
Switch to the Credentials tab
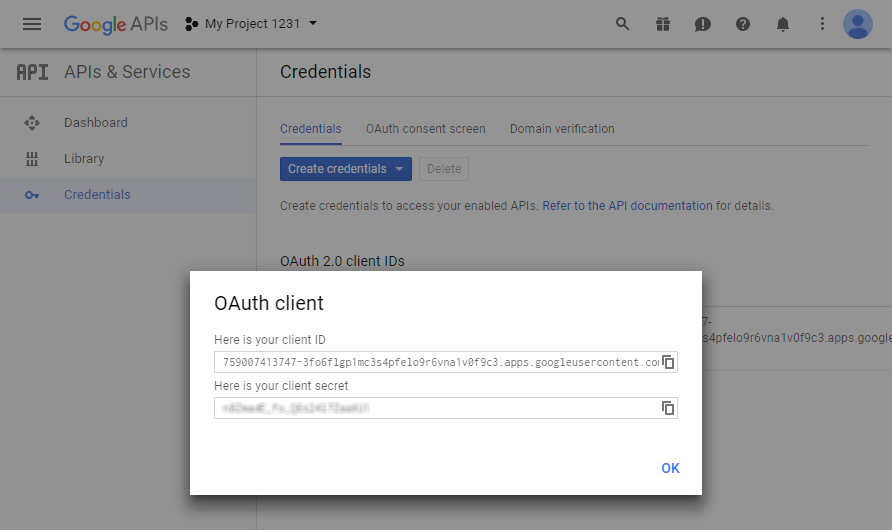(x=311, y=129)
